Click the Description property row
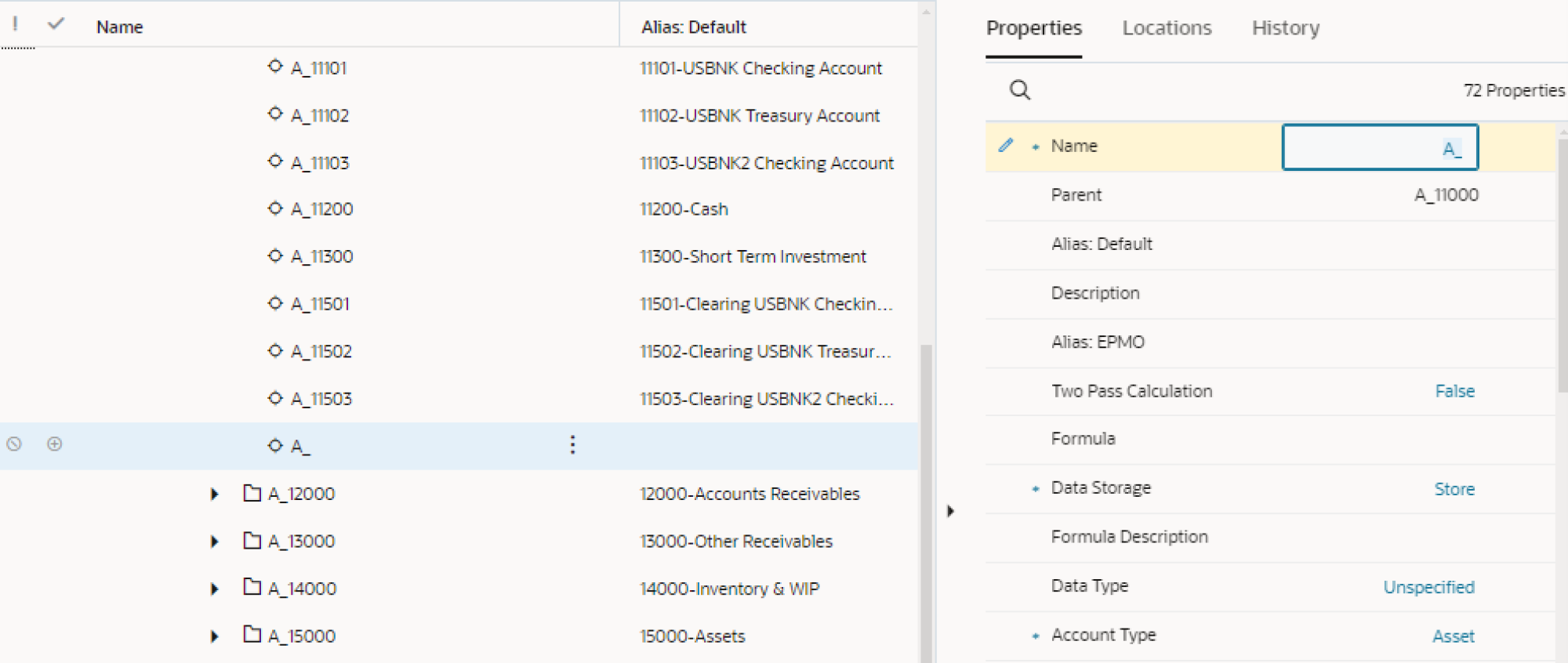1568x663 pixels. [x=1270, y=294]
